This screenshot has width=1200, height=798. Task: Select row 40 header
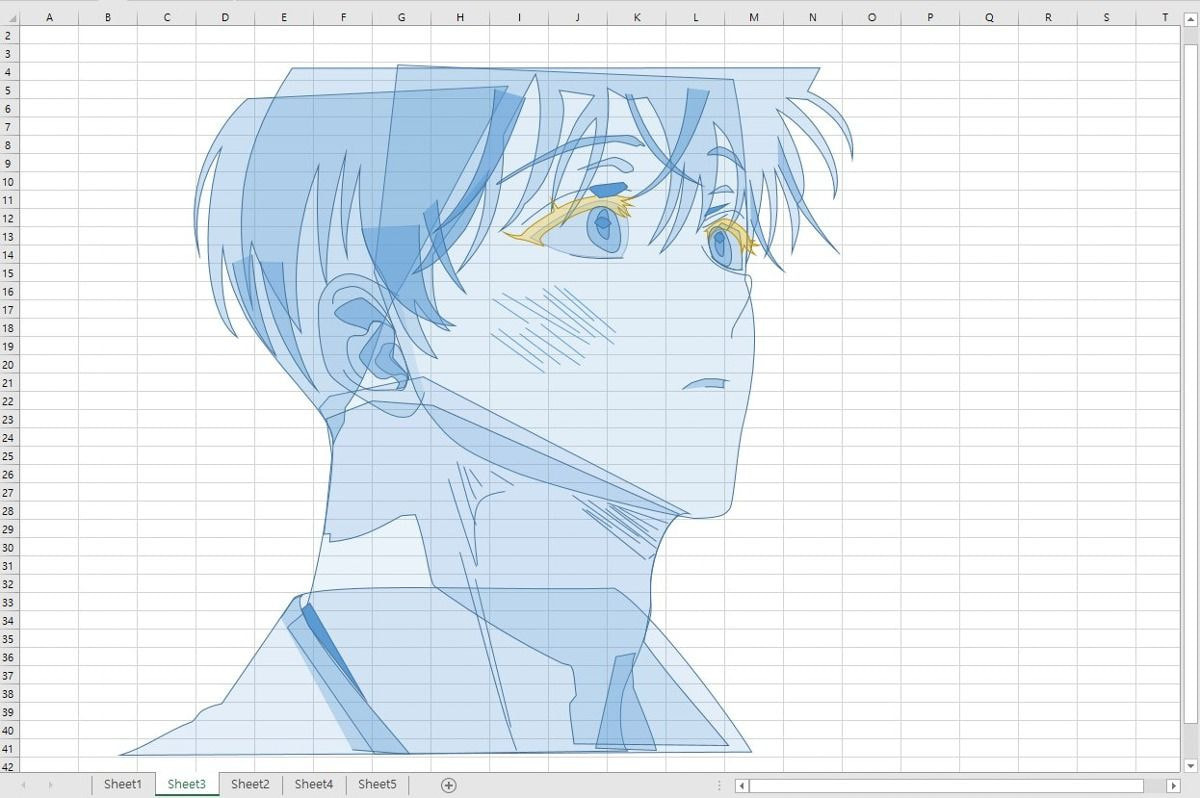pyautogui.click(x=9, y=730)
